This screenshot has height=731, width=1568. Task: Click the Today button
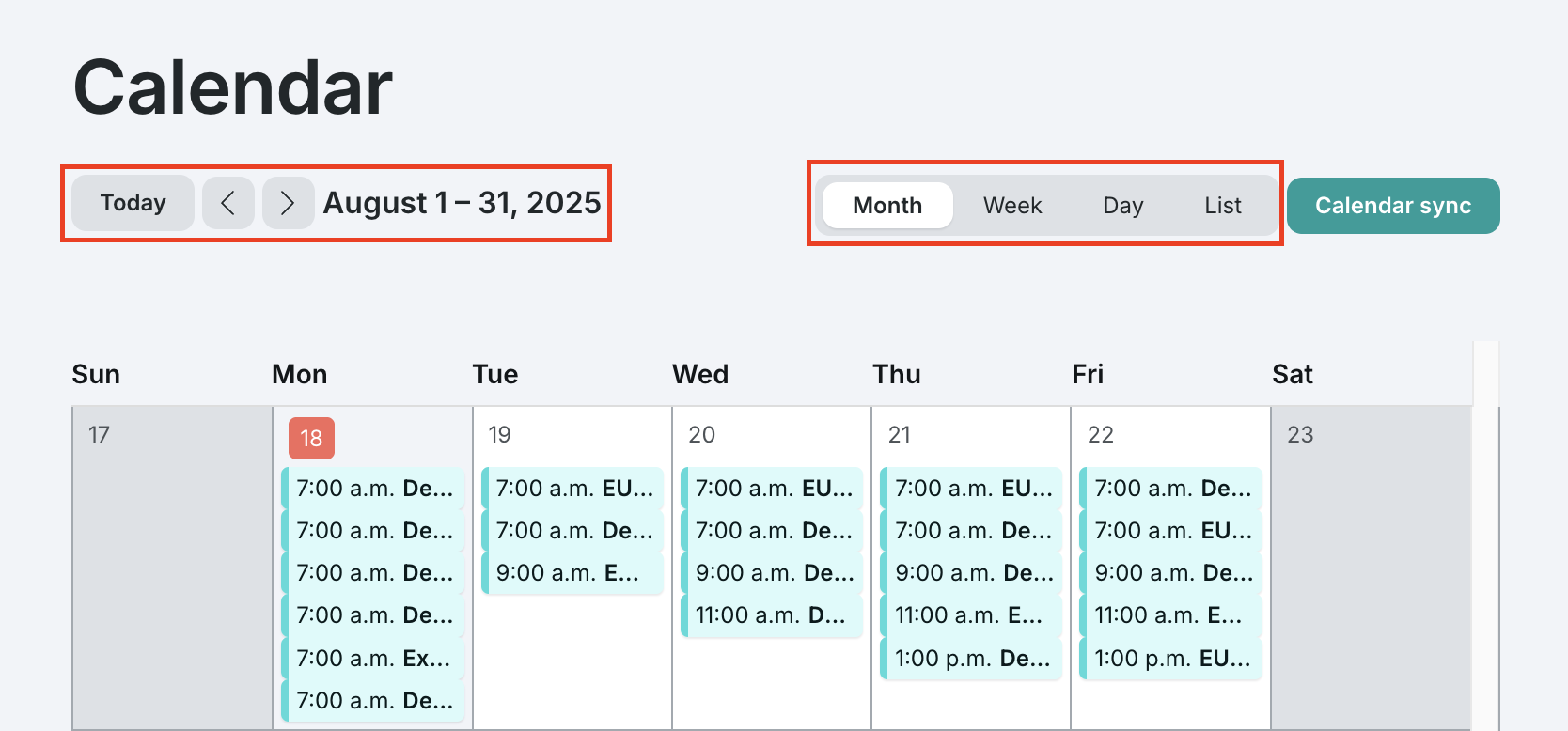[x=132, y=202]
